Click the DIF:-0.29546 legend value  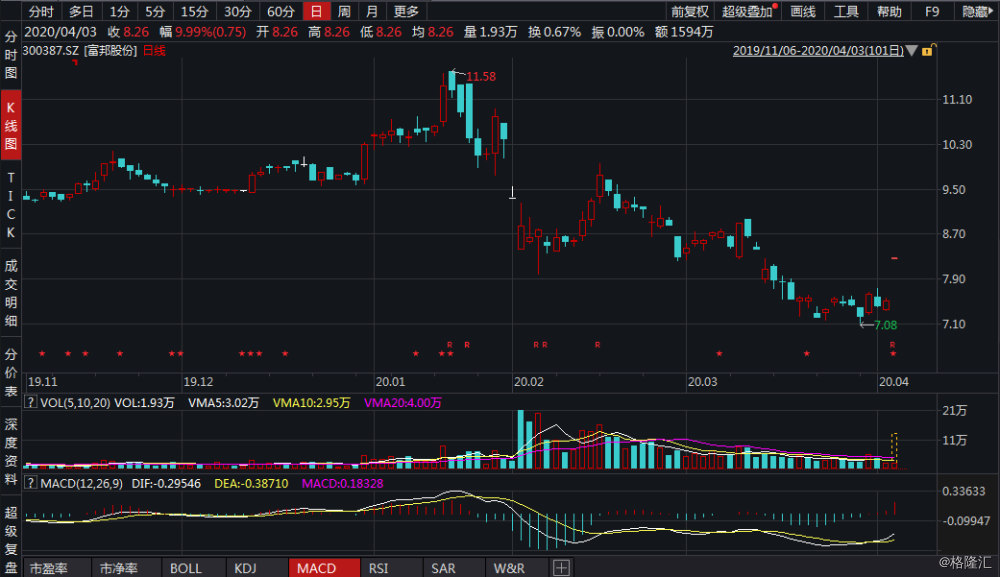click(x=166, y=484)
